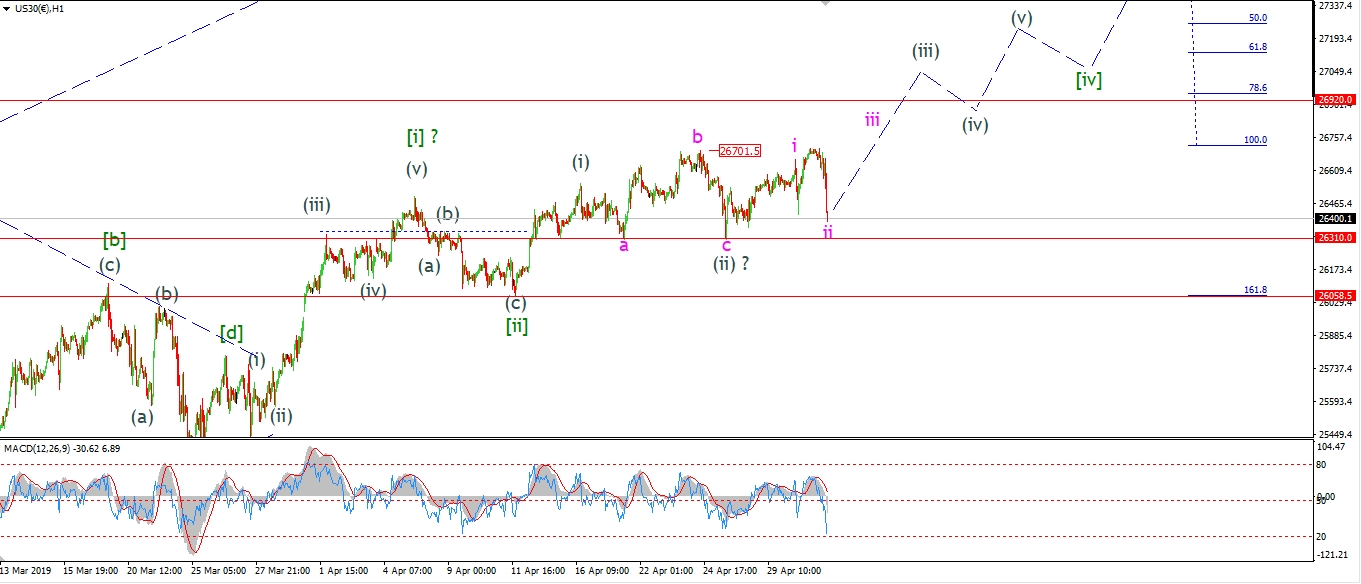Image resolution: width=1361 pixels, height=584 pixels.
Task: Click the US30(€),H1 symbol title text
Action: [45, 9]
